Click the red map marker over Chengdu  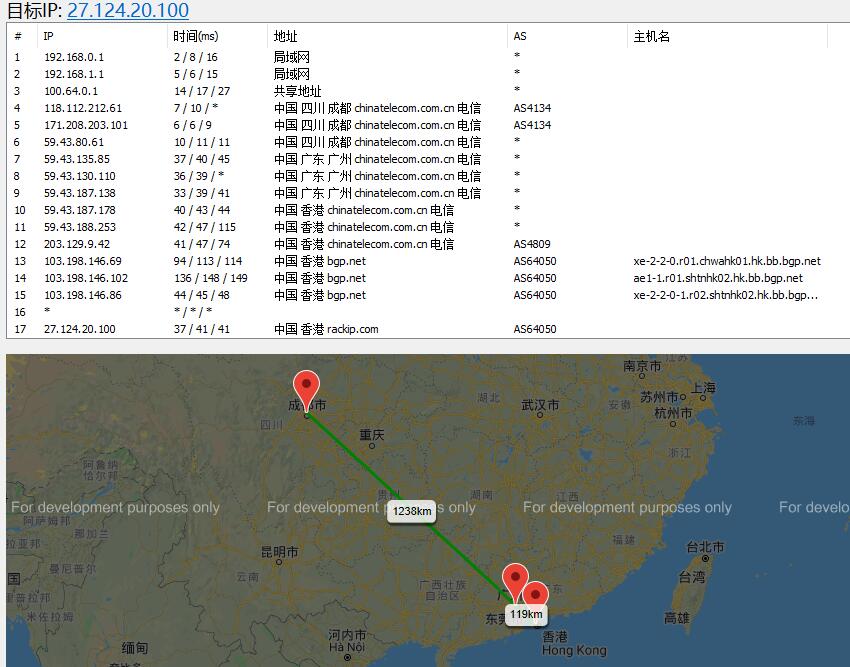click(306, 387)
